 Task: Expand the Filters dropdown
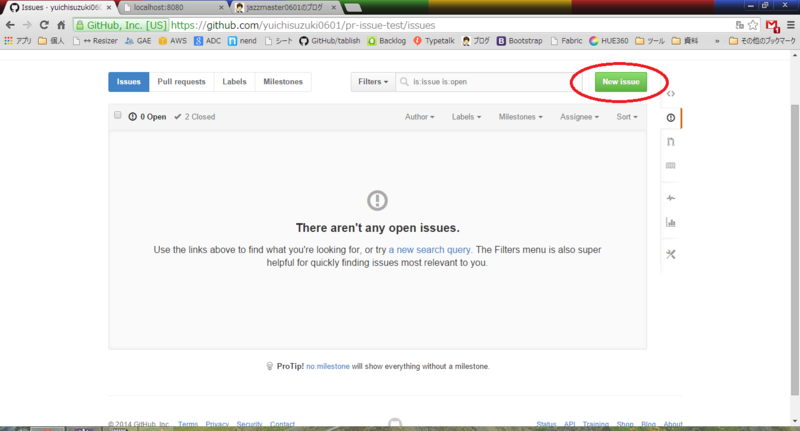[x=373, y=82]
